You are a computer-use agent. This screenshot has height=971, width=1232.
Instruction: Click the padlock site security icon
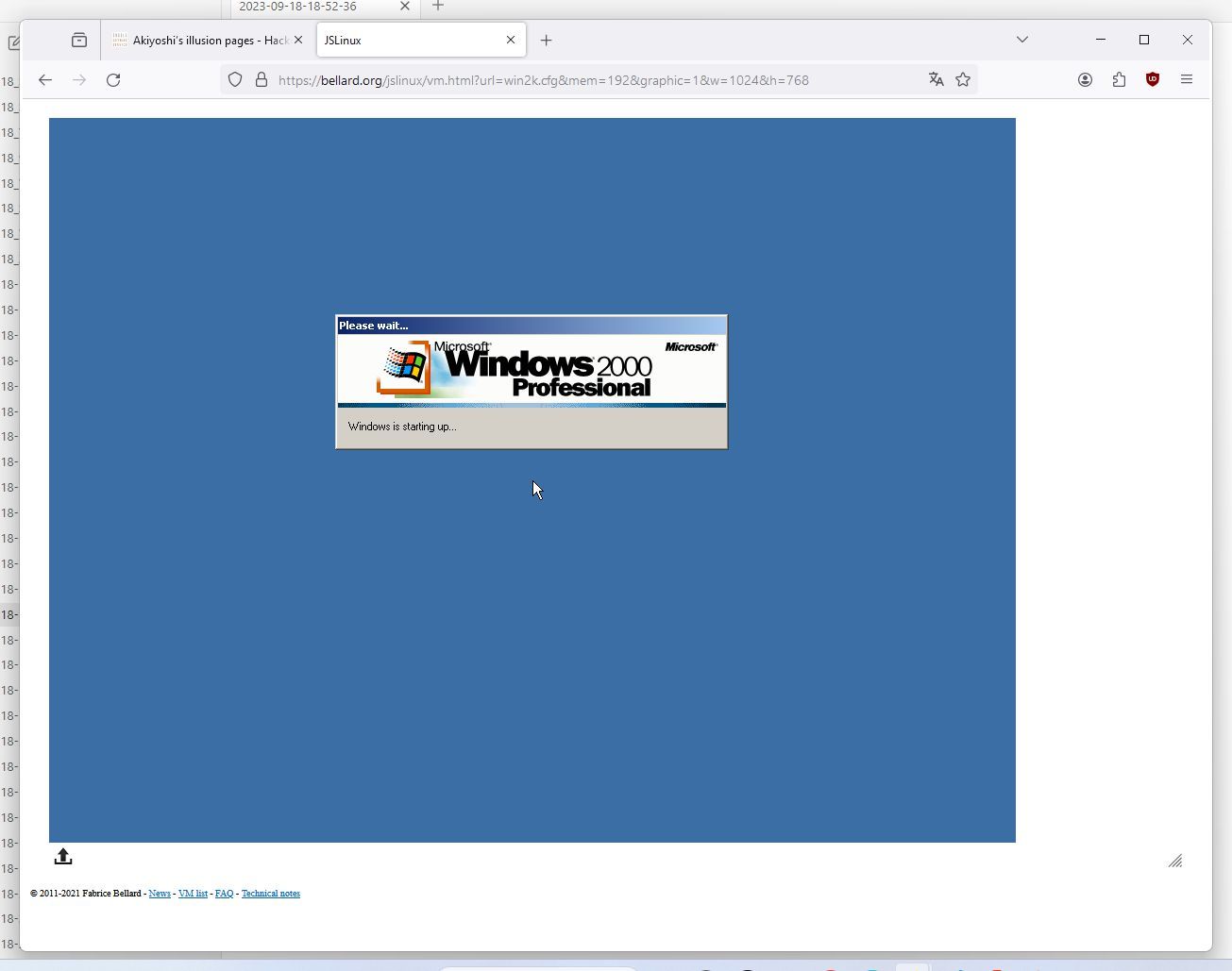tap(262, 80)
